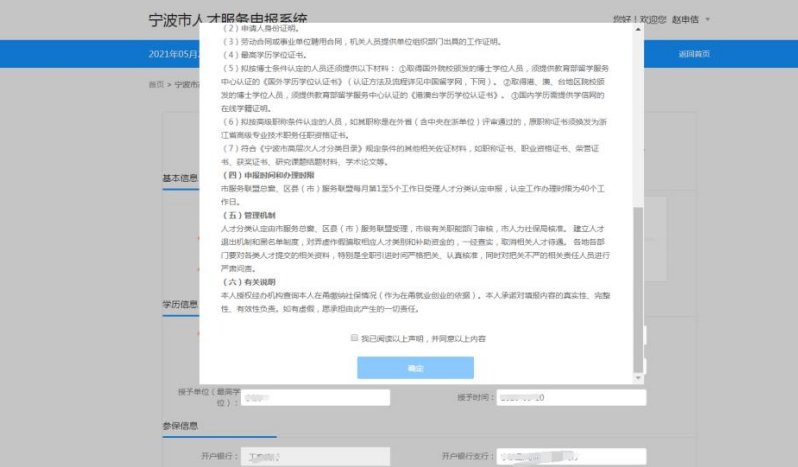Go back via 返回首页 link
This screenshot has width=798, height=467.
coord(693,53)
